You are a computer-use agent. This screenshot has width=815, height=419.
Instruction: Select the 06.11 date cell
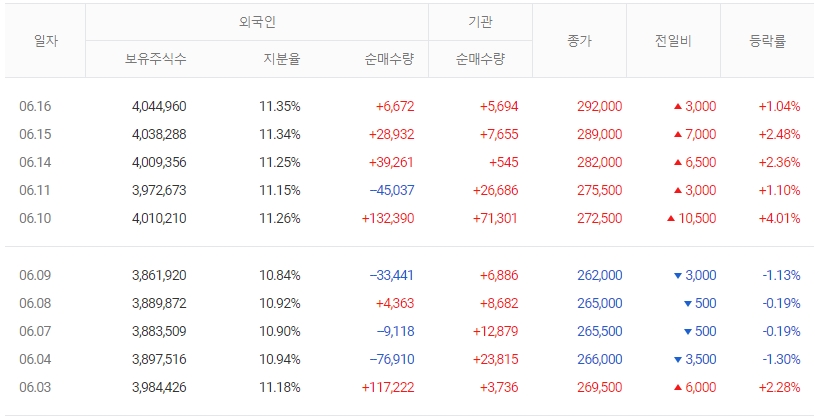point(35,191)
